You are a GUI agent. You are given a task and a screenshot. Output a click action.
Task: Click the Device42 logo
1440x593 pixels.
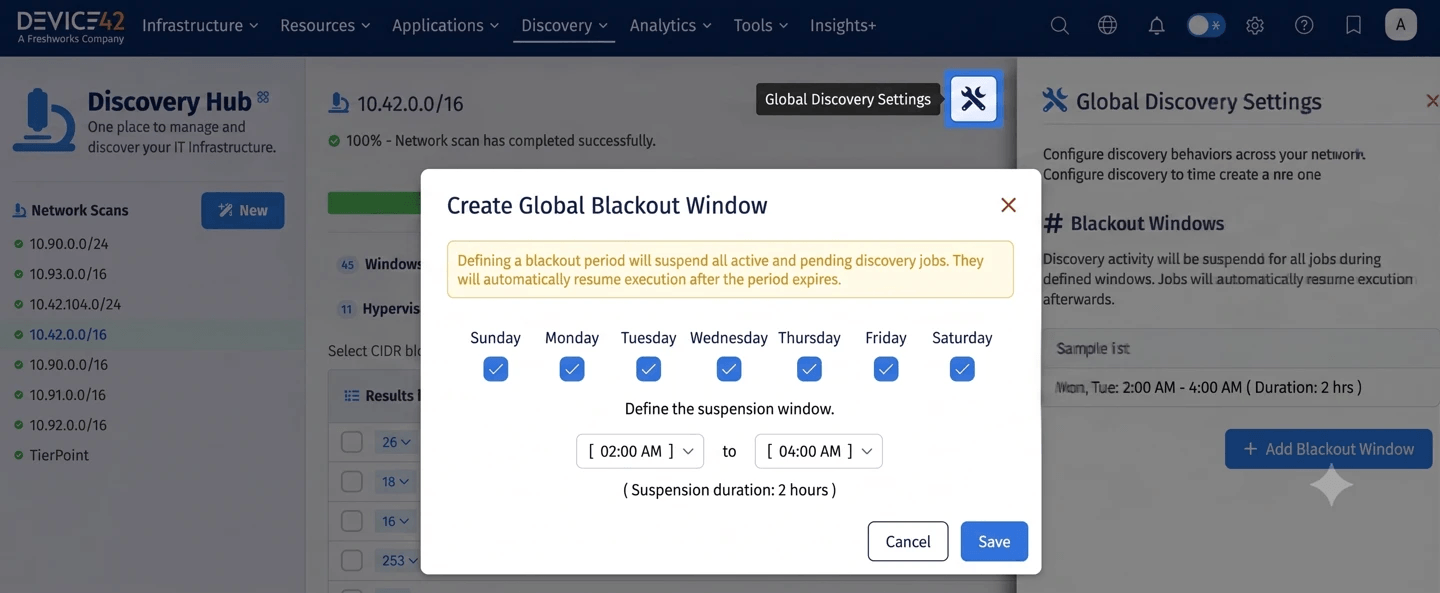coord(72,26)
